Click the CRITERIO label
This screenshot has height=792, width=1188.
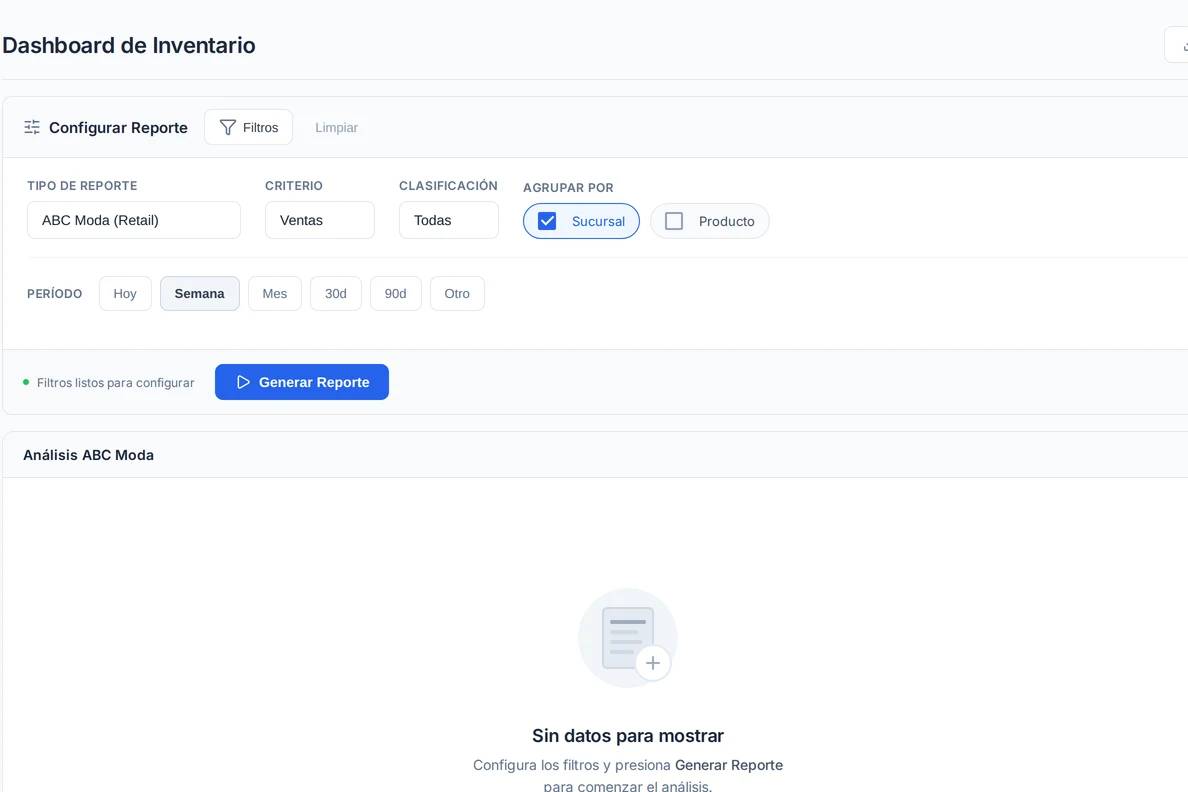coord(294,186)
